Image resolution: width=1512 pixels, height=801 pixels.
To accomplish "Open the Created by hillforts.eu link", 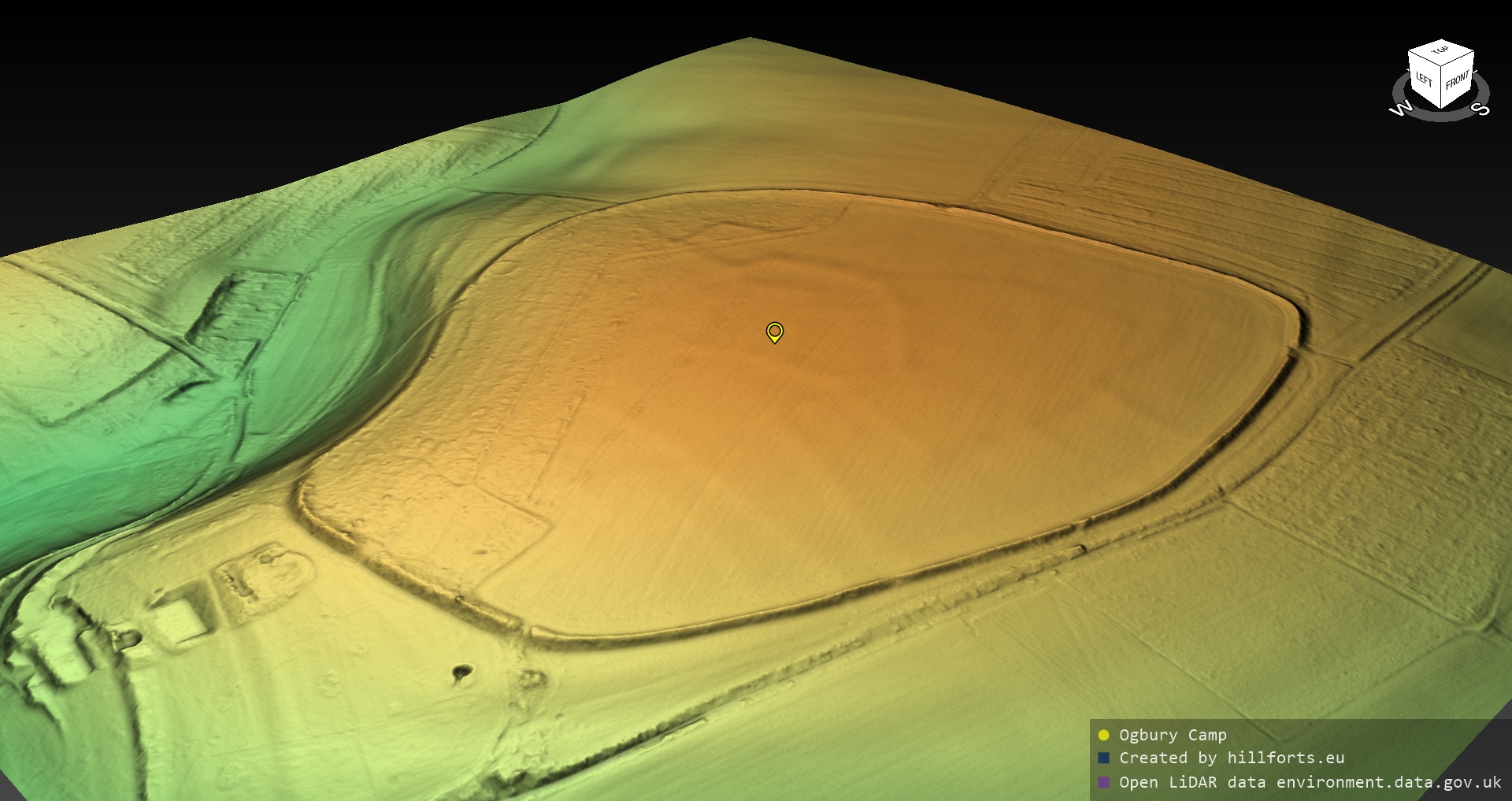I will pos(1232,758).
